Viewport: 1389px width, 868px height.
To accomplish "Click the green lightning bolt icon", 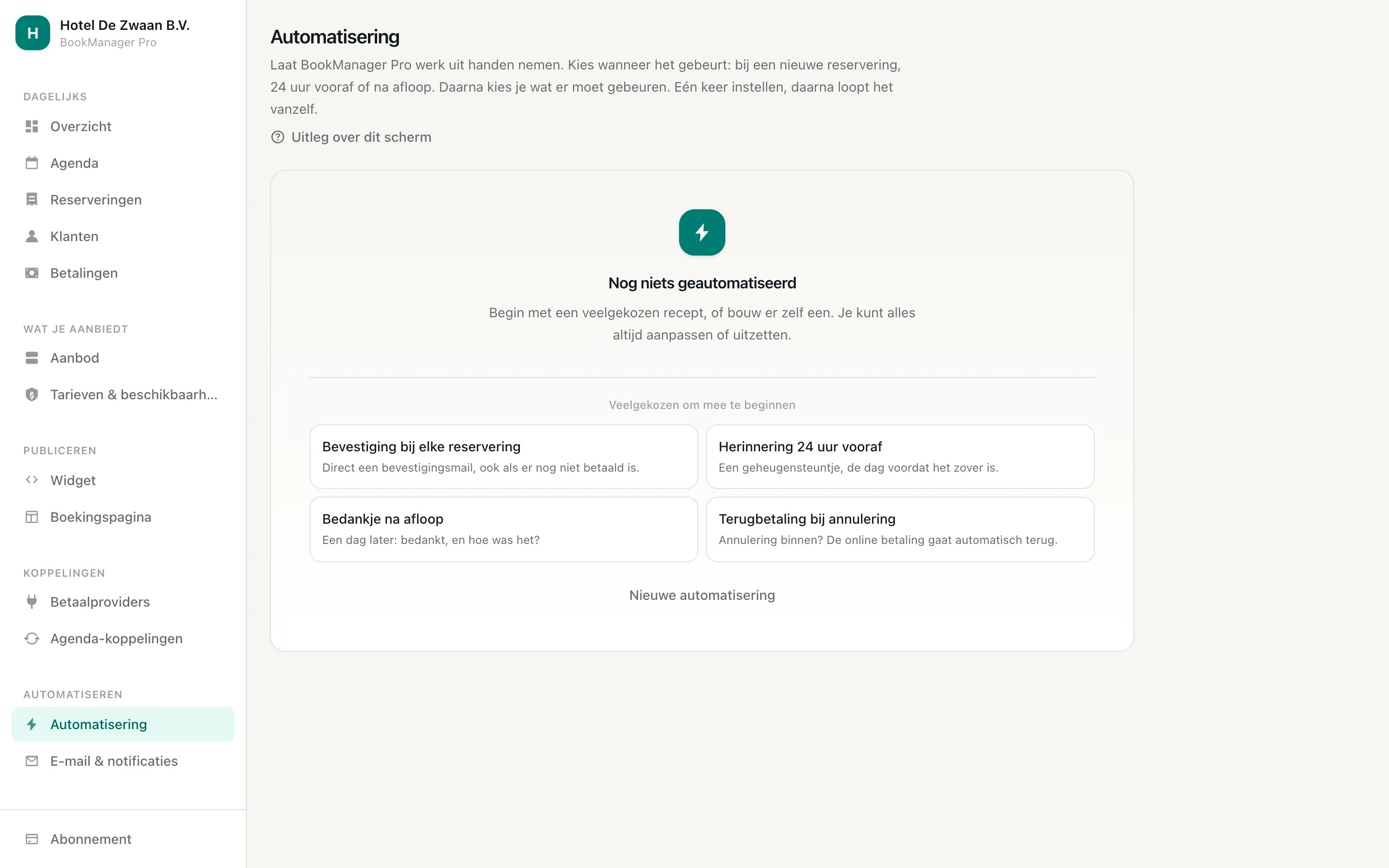I will (702, 232).
